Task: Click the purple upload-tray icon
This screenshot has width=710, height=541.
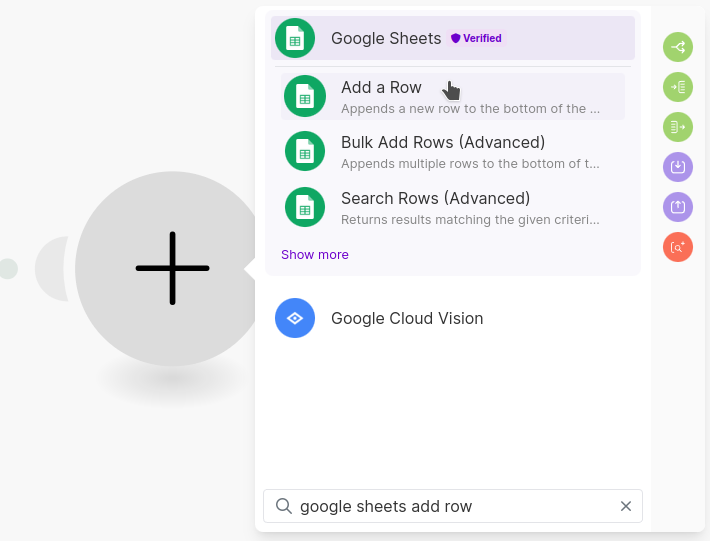Action: point(678,207)
